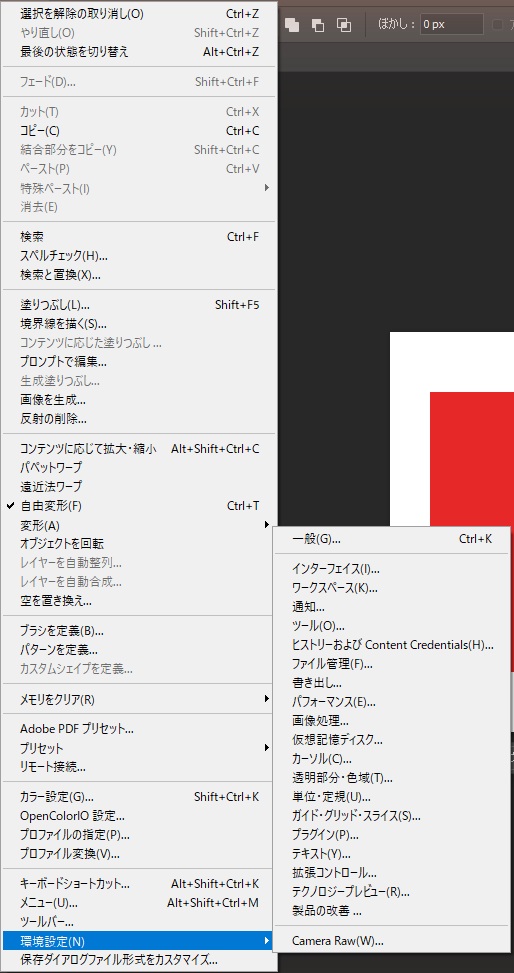Toggle checked 自由変形(F) menu item
The image size is (514, 973).
click(x=140, y=506)
